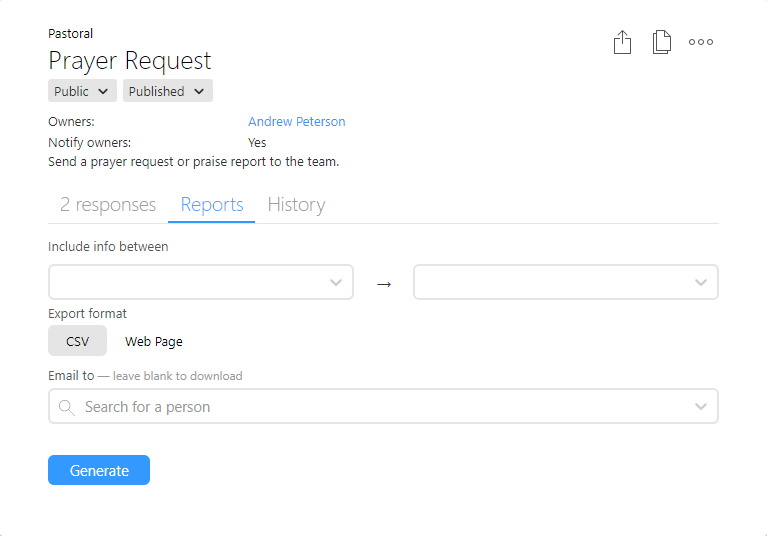Expand the Email to person dropdown arrow
Viewport: 767px width, 536px height.
point(700,406)
